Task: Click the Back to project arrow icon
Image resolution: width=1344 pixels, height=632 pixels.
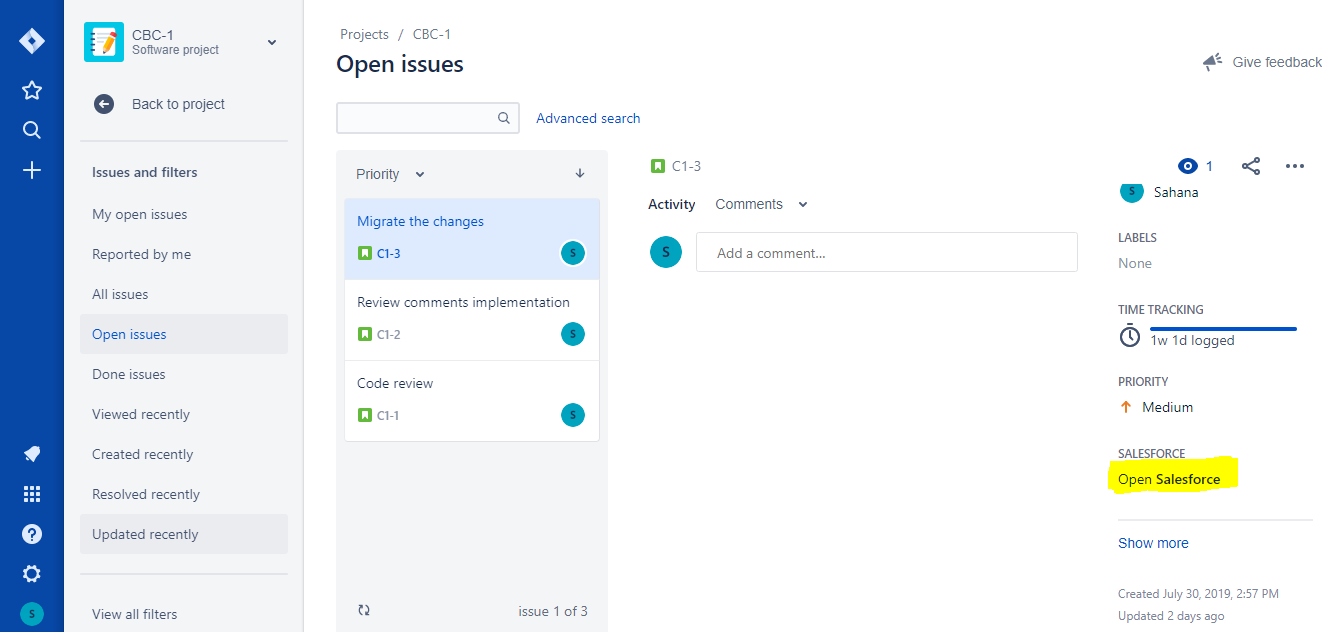Action: tap(104, 104)
